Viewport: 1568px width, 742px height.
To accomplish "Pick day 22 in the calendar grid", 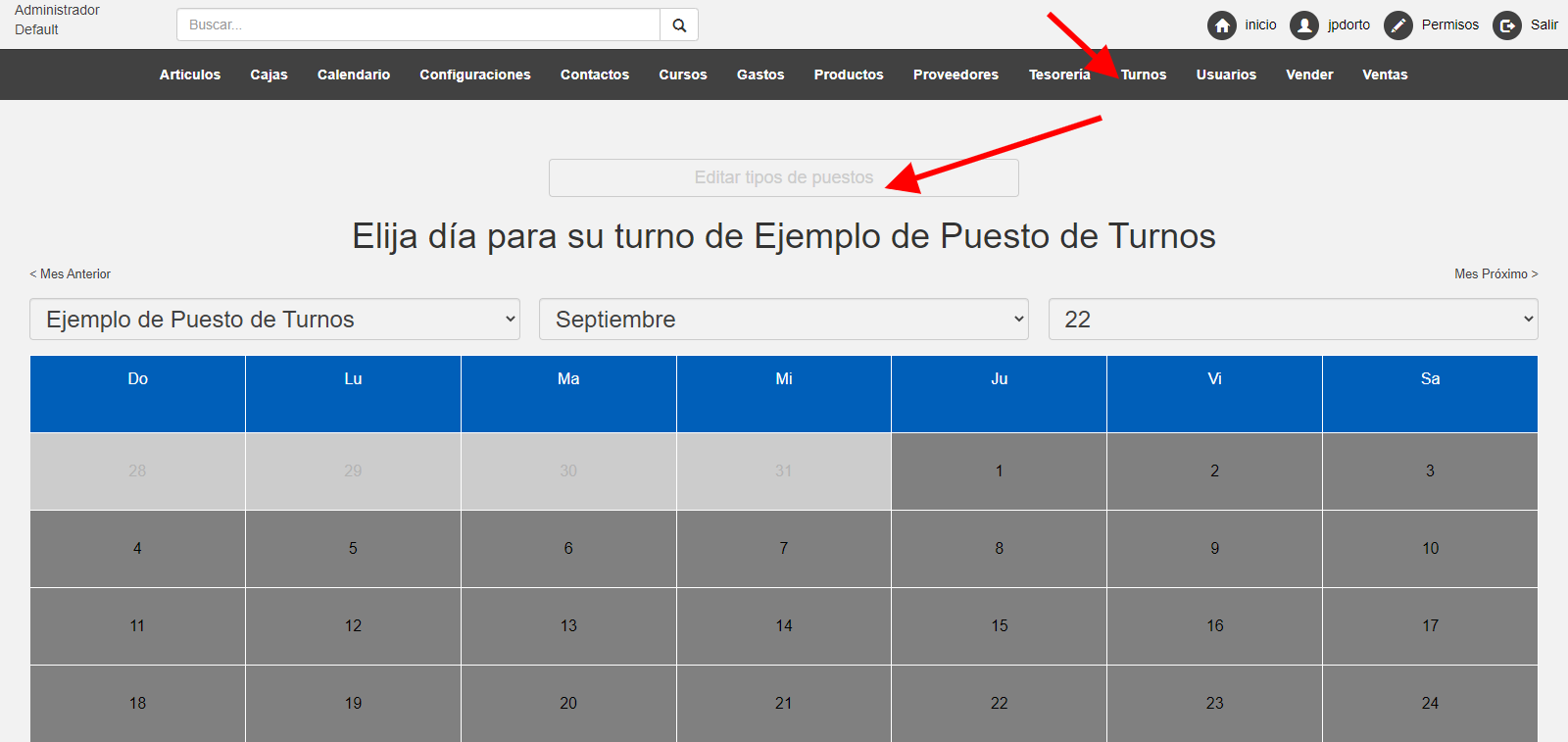I will (x=999, y=703).
